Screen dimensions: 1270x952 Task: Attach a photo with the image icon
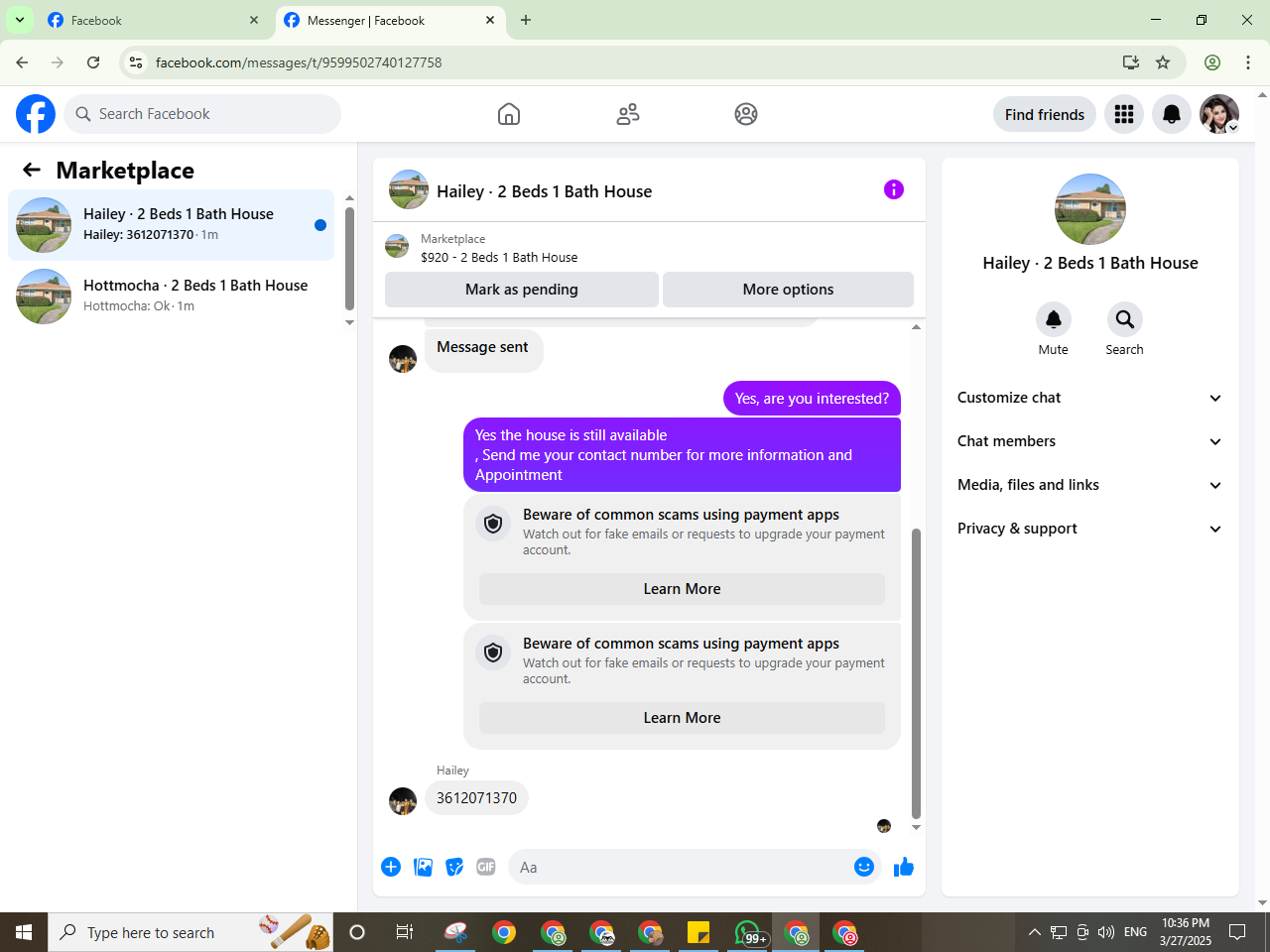(x=423, y=867)
